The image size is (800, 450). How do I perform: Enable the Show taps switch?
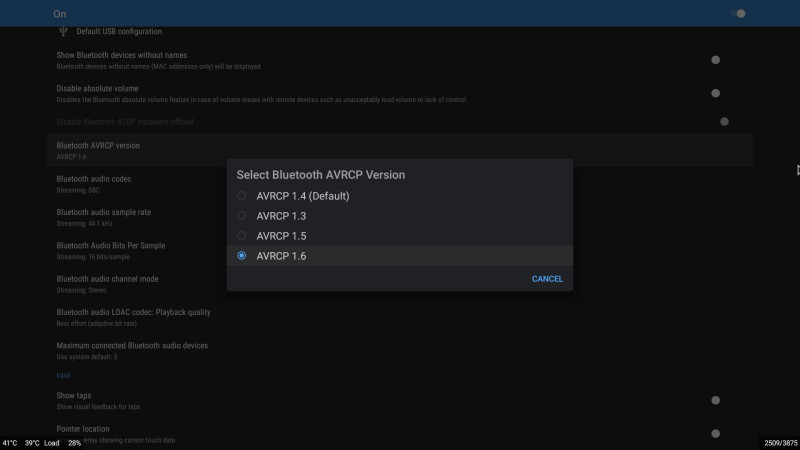click(715, 400)
